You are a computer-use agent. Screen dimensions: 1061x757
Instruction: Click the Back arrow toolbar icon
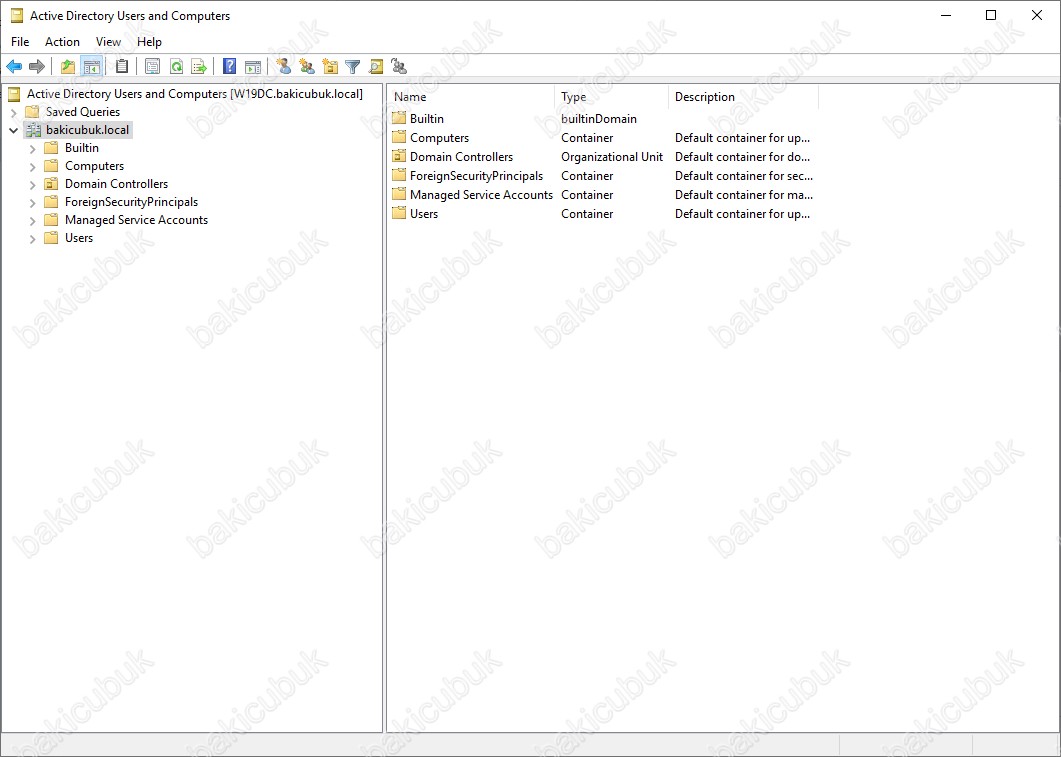tap(14, 66)
